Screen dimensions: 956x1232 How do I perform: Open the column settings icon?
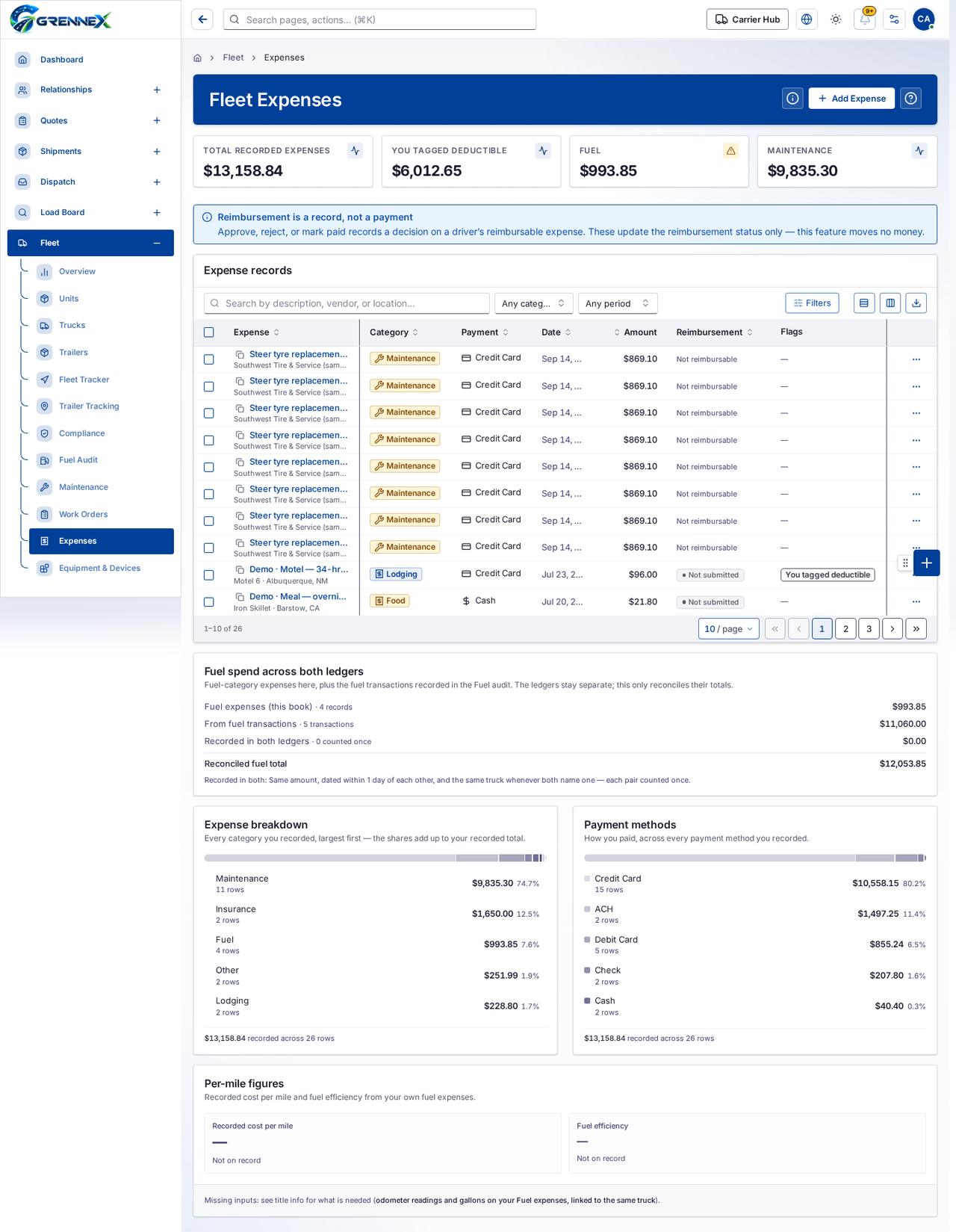[890, 303]
